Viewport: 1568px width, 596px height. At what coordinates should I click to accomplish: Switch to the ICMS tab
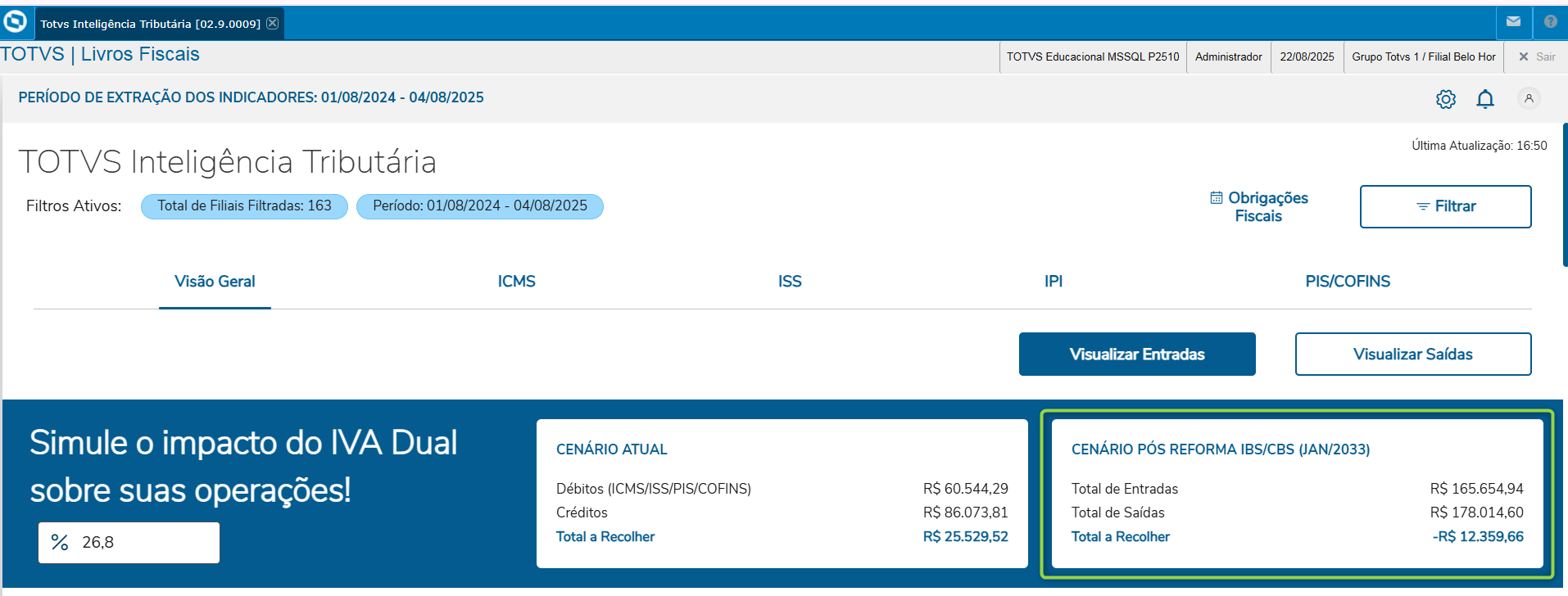[x=517, y=282]
